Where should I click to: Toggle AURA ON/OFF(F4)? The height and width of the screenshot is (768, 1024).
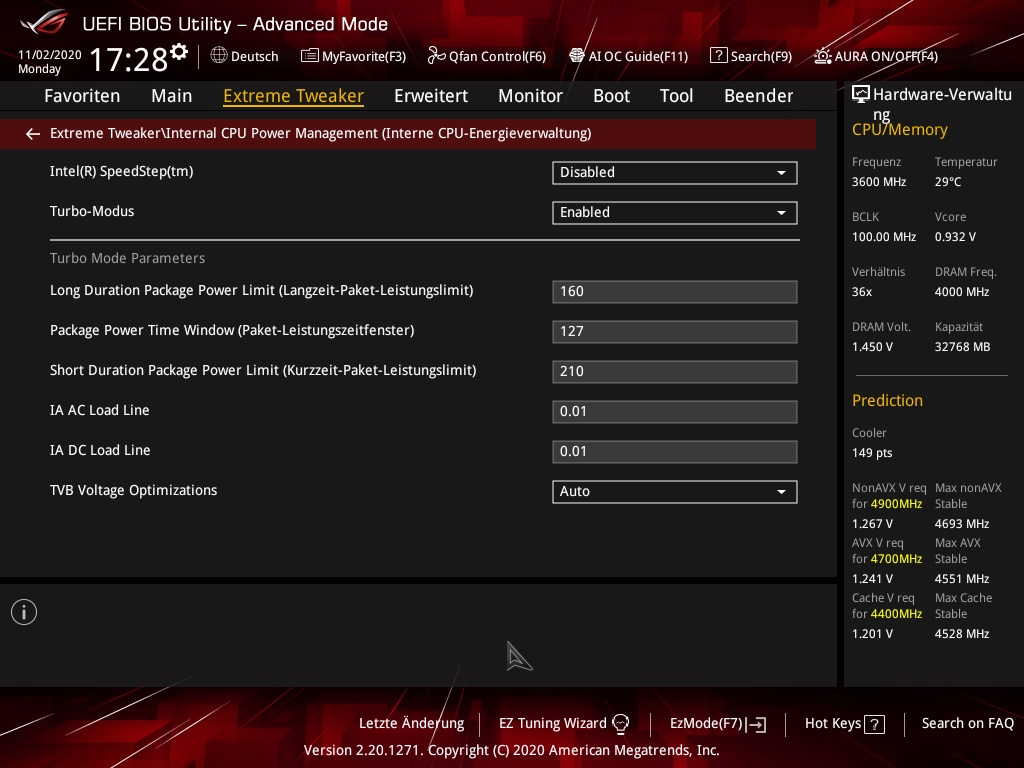pyautogui.click(x=876, y=56)
